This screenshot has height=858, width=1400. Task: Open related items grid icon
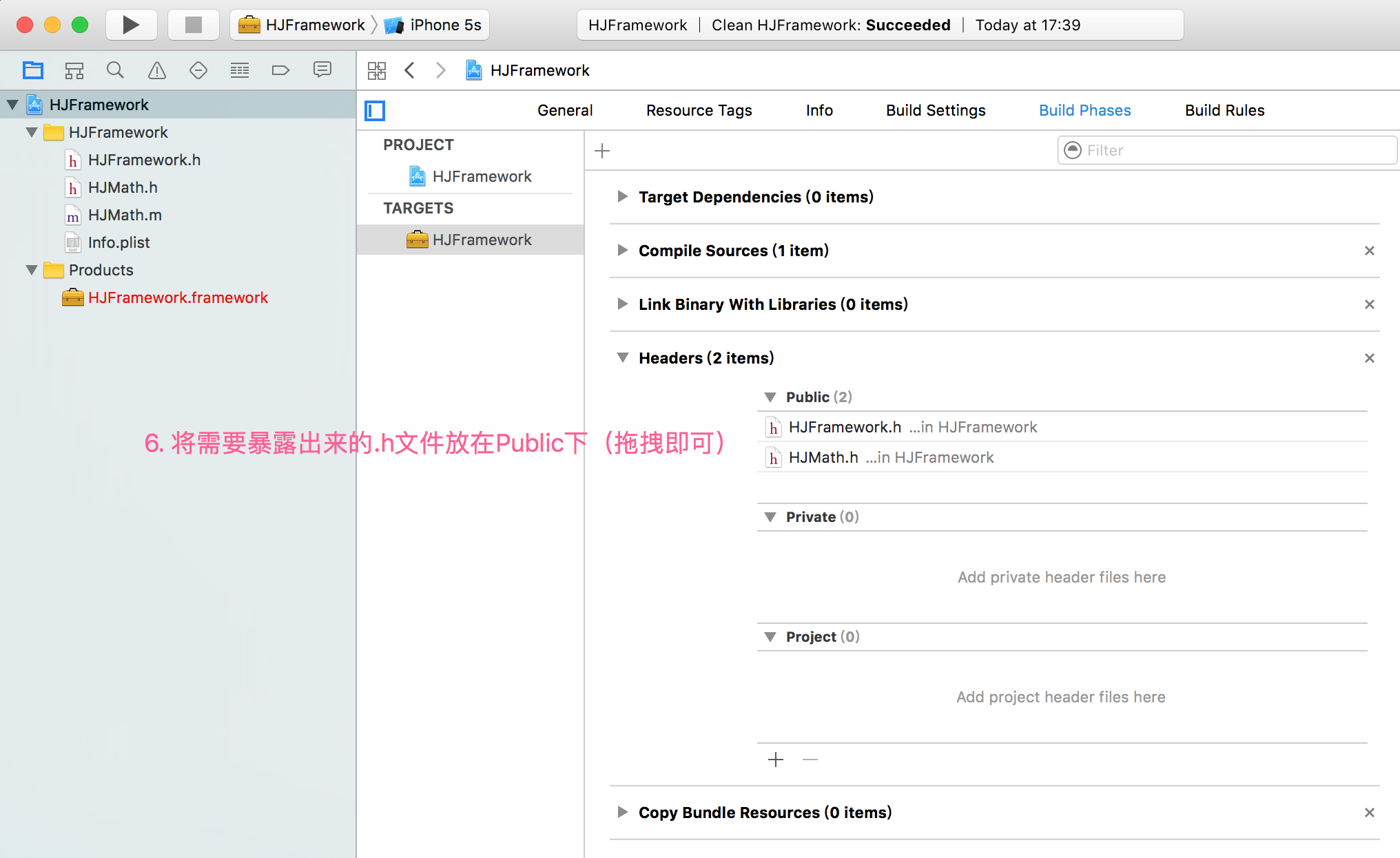point(377,70)
